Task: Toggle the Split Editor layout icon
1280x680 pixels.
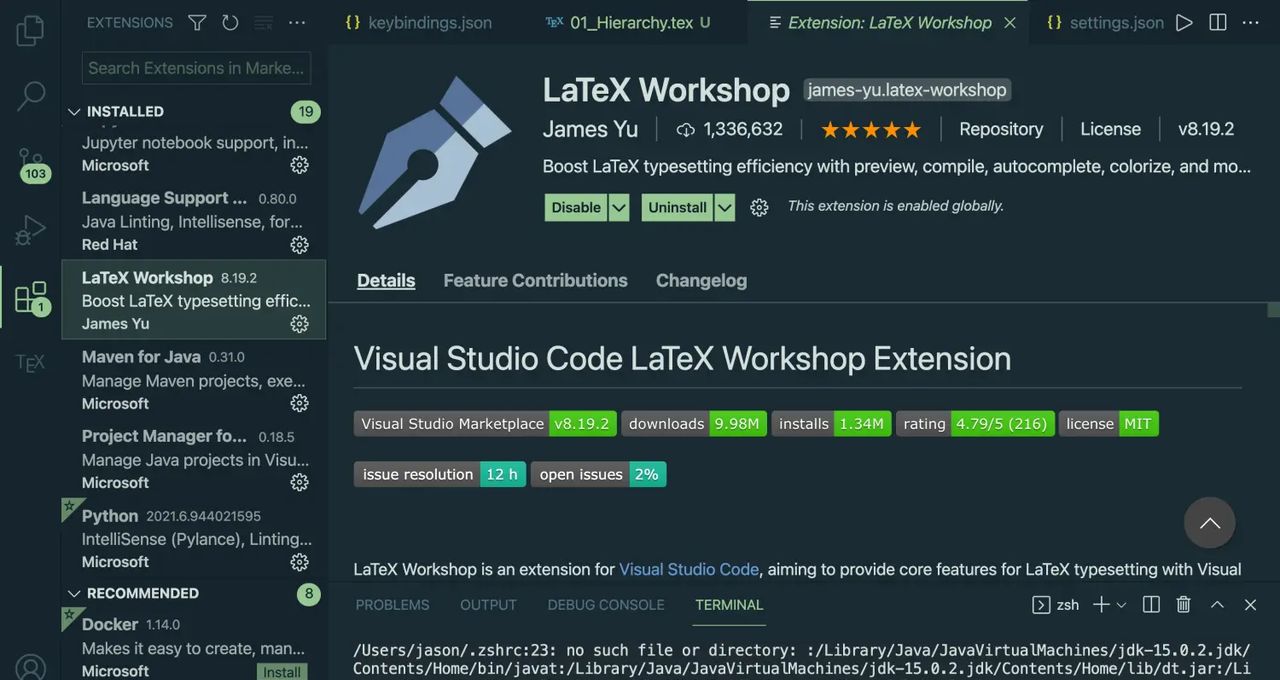Action: (x=1216, y=21)
